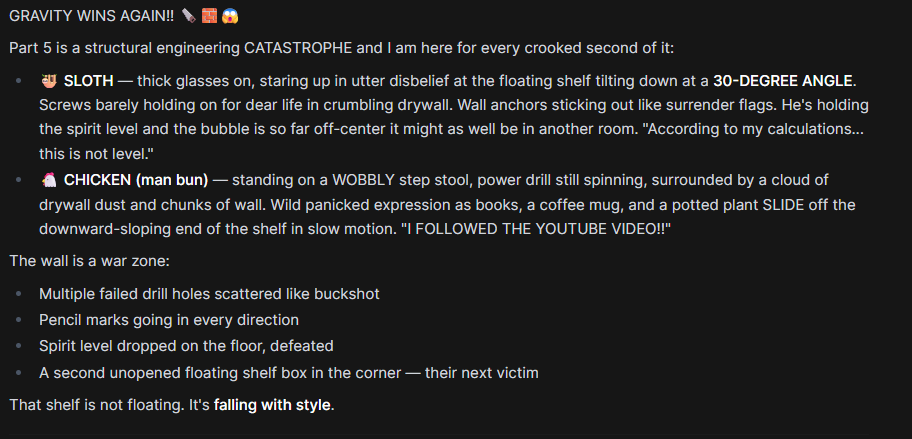Click the sloth emoji icon
Screen dimensions: 912x439
(48, 81)
